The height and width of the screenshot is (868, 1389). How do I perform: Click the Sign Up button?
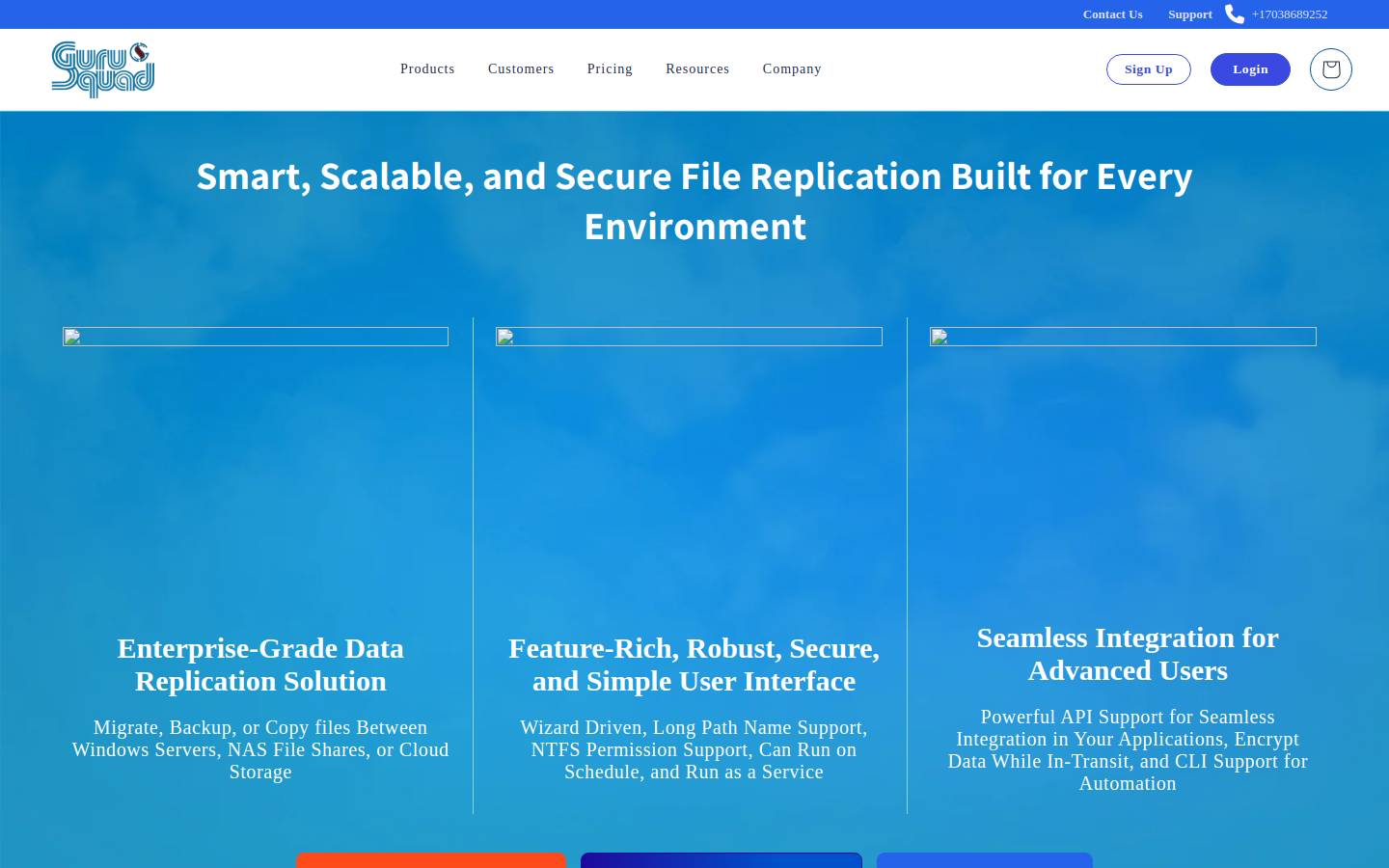point(1149,69)
